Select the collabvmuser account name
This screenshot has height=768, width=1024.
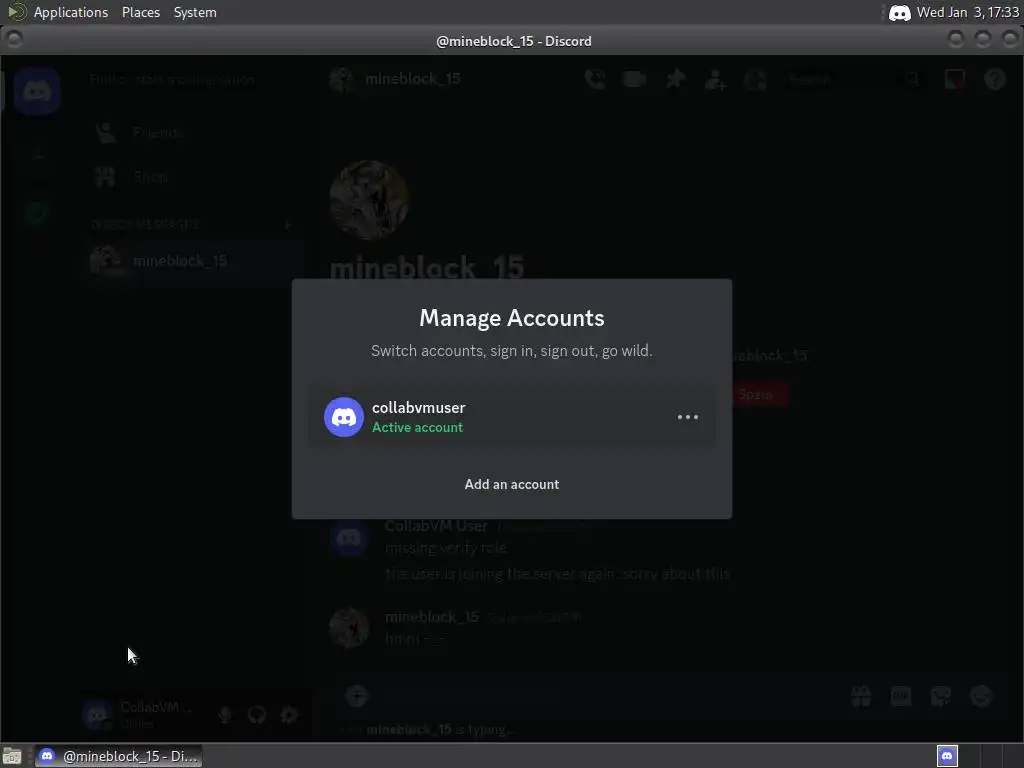point(419,408)
